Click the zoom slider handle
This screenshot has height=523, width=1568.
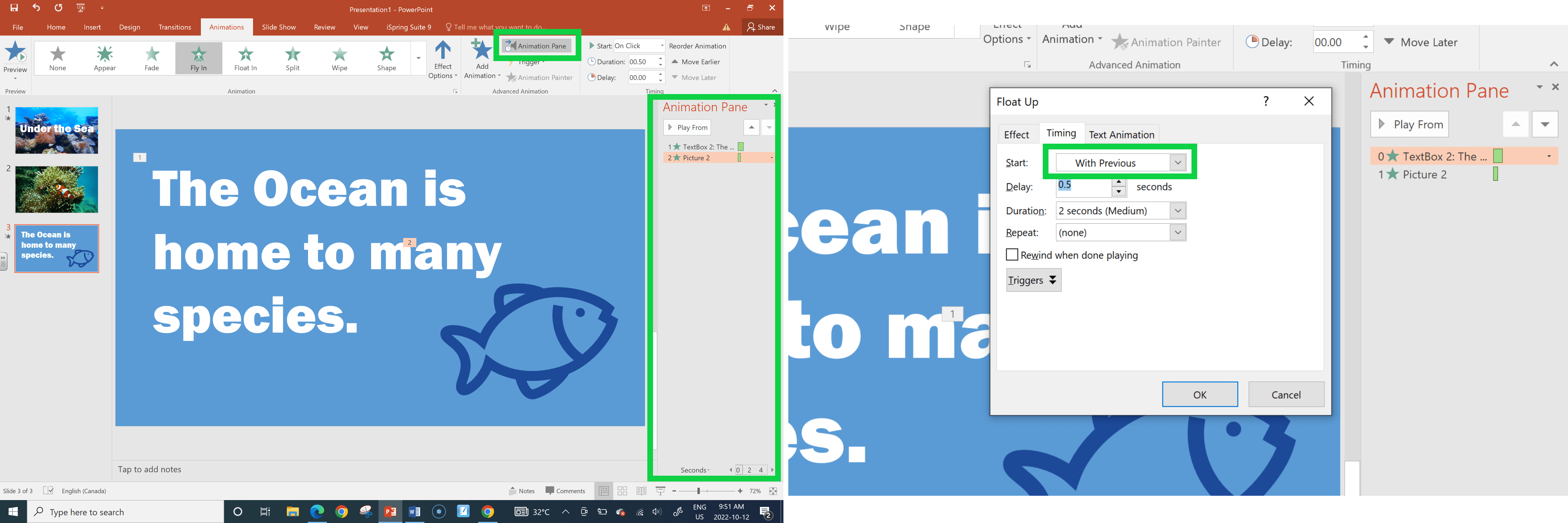699,491
